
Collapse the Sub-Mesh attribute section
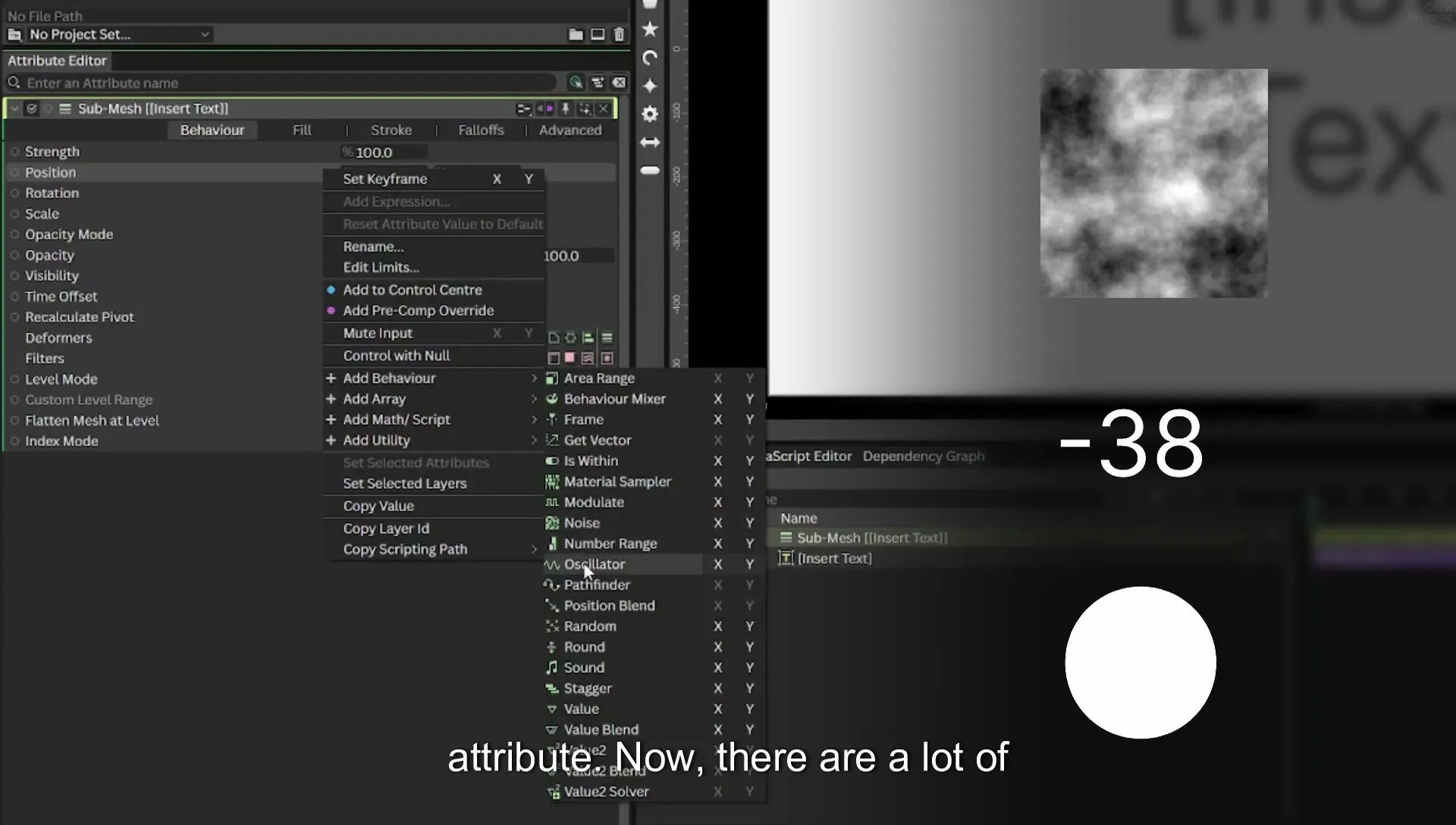[14, 108]
